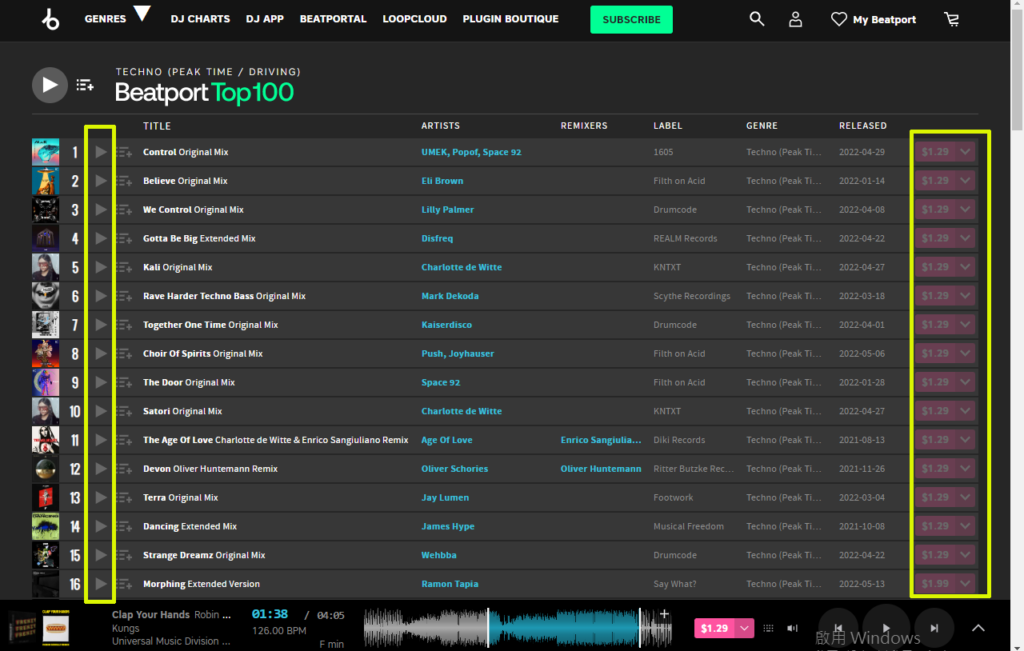Expand purchase options for The Door

[x=965, y=382]
